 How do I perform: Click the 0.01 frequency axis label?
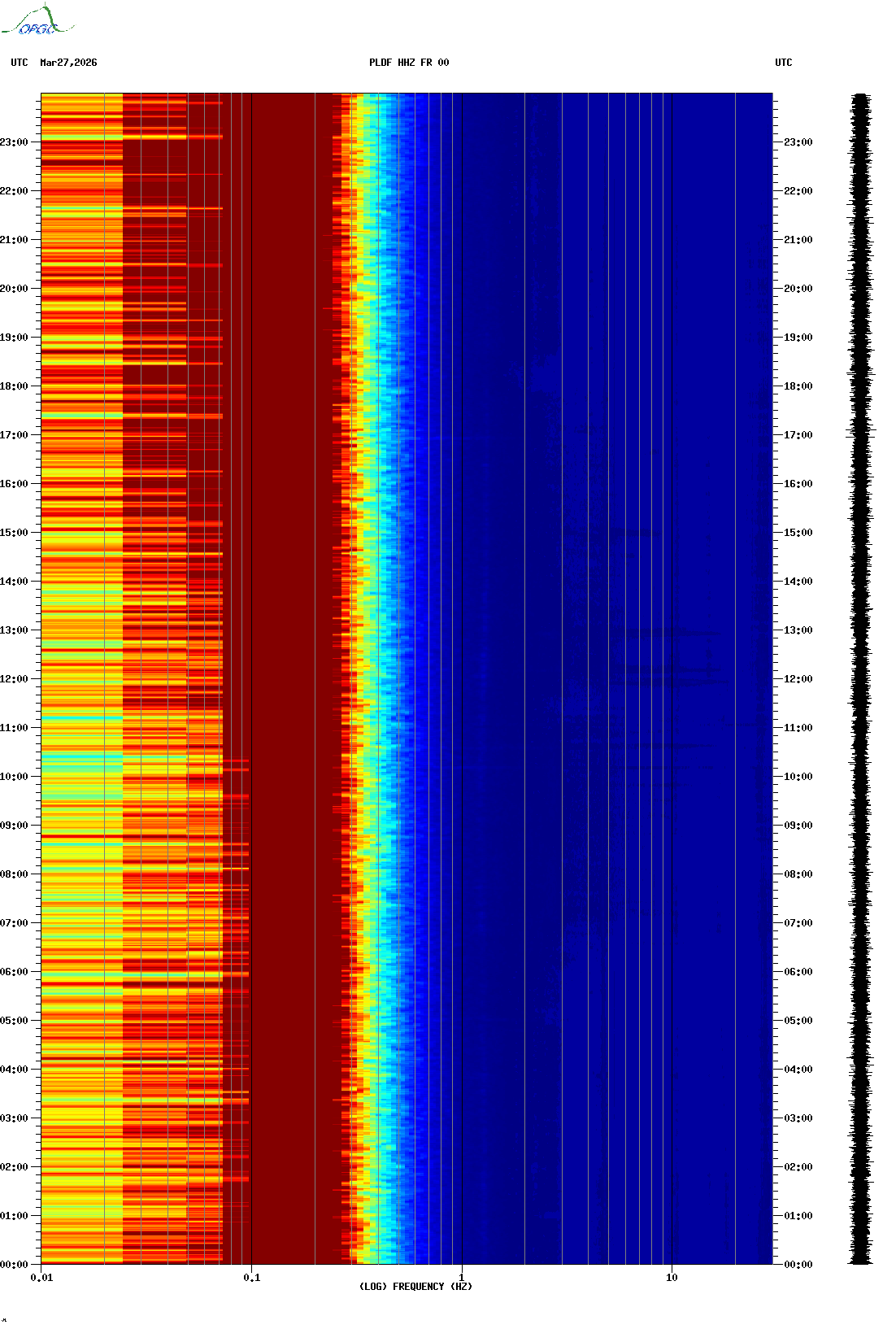(41, 1278)
